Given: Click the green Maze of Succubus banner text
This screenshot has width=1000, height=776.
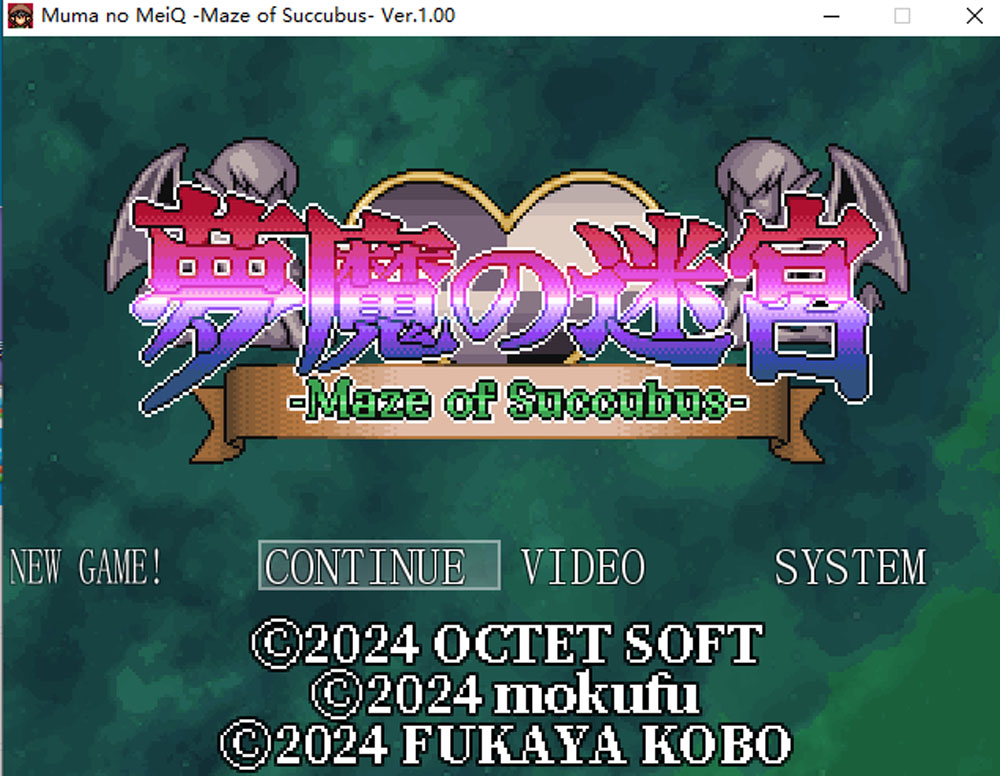Looking at the screenshot, I should (x=518, y=401).
